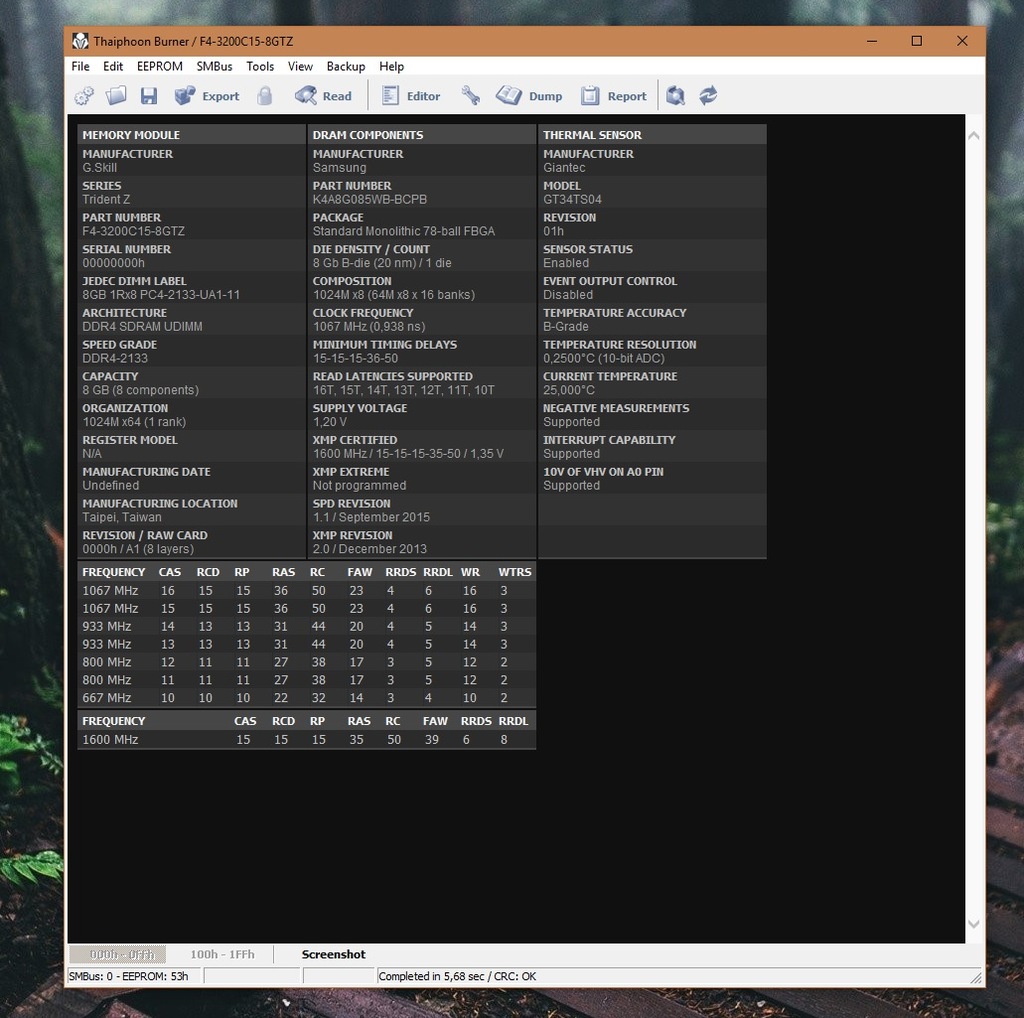The width and height of the screenshot is (1024, 1018).
Task: Open the Editor from the toolbar
Action: point(411,96)
